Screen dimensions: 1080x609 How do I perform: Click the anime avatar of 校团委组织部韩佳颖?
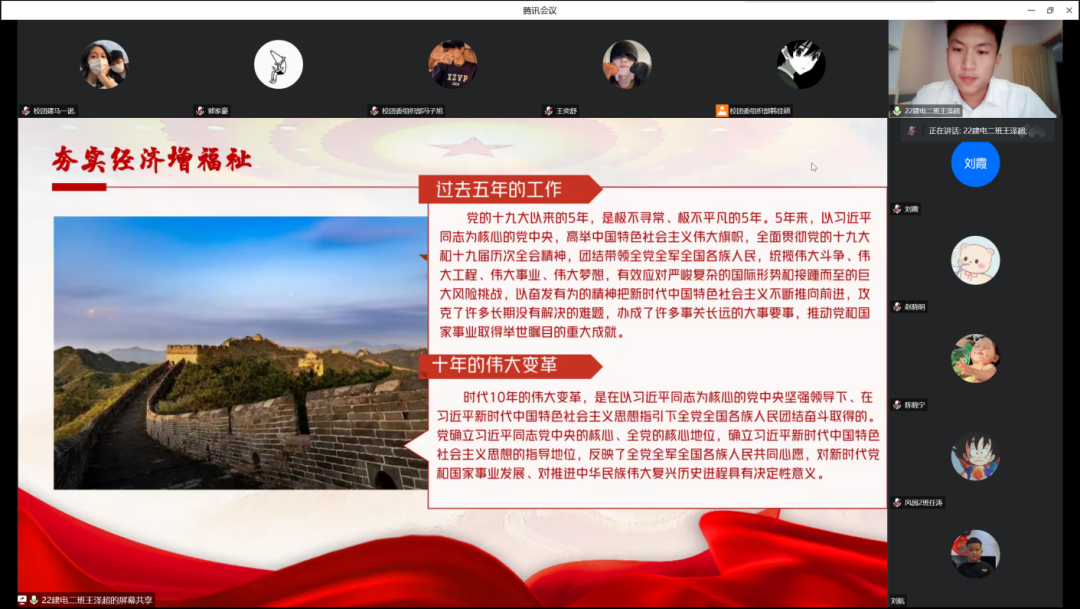pos(800,65)
